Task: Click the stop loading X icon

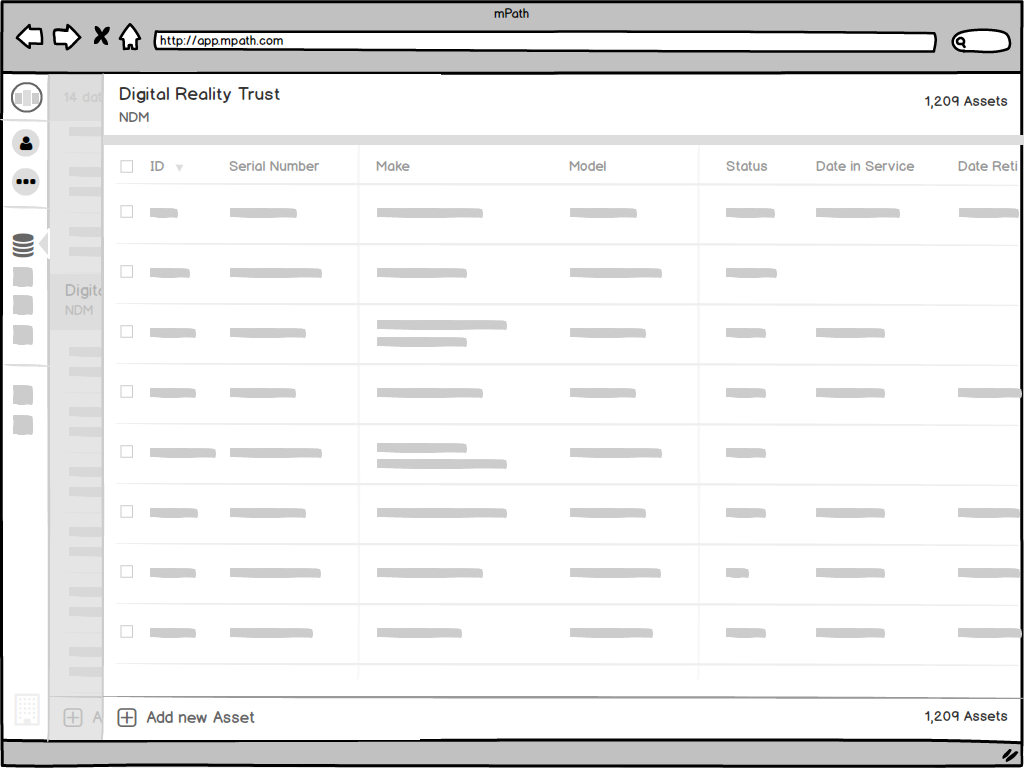Action: 100,35
